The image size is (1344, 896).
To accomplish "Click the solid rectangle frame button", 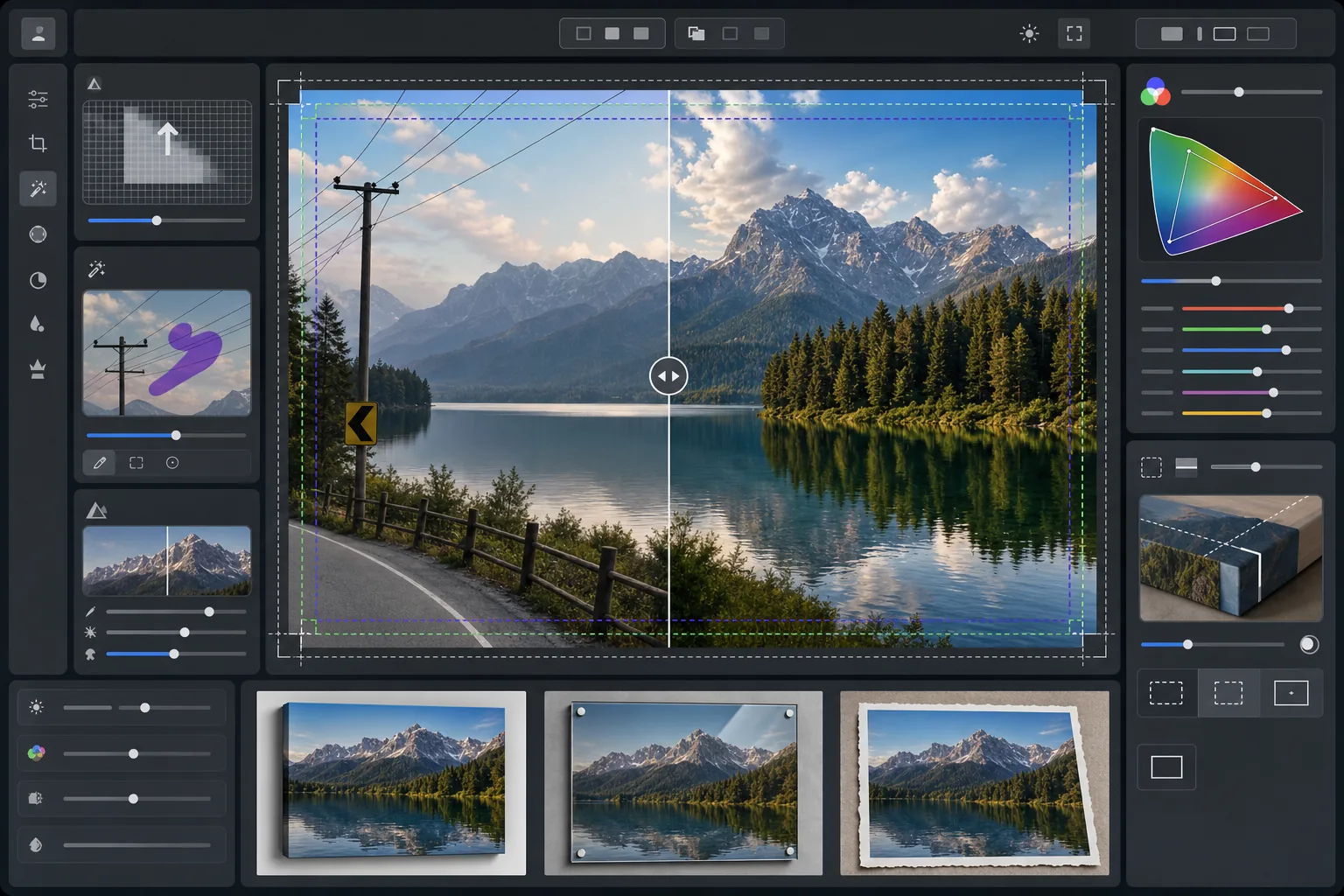I will point(1166,767).
